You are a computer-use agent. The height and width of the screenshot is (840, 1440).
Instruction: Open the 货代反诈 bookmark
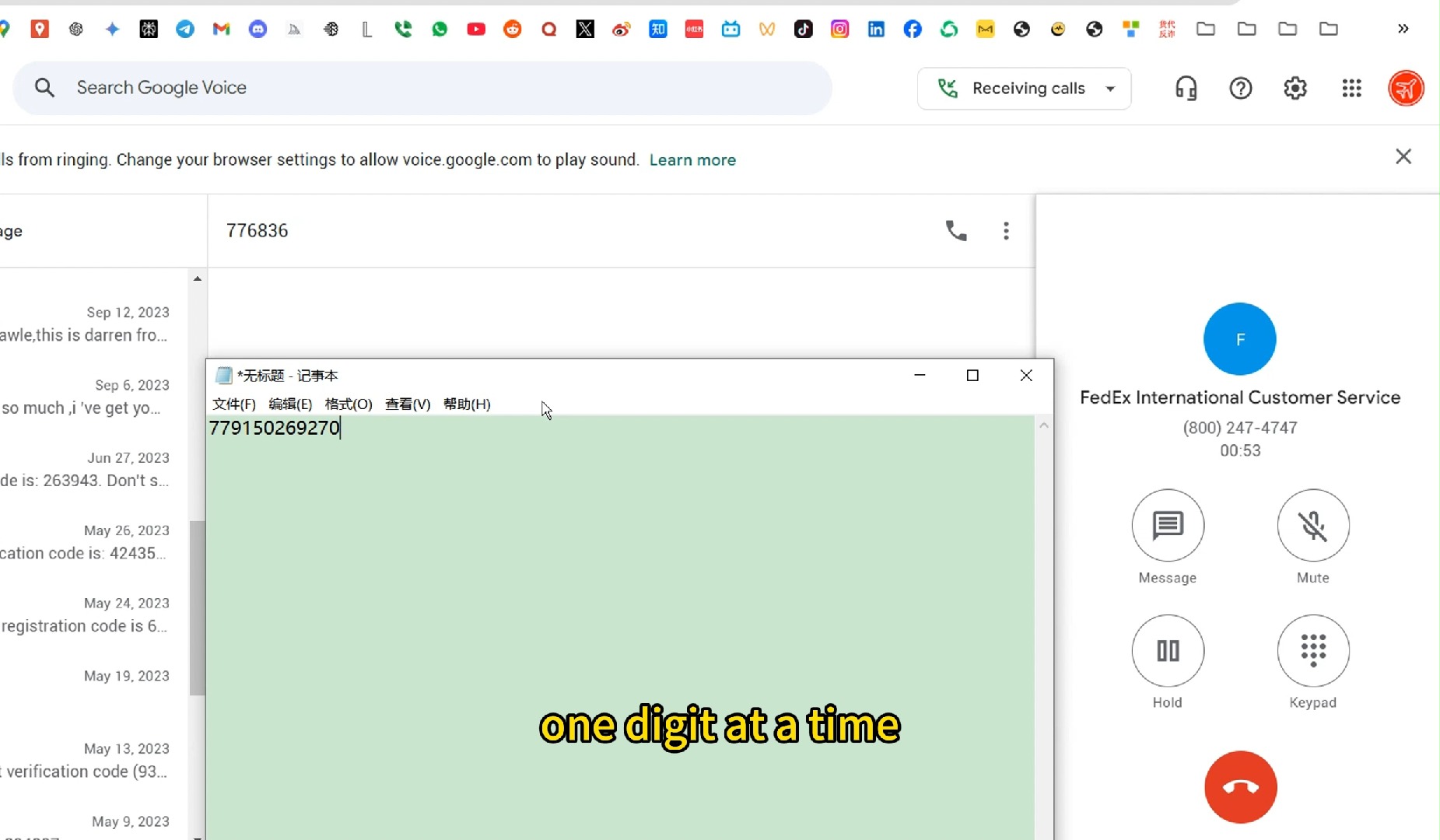tap(1167, 30)
